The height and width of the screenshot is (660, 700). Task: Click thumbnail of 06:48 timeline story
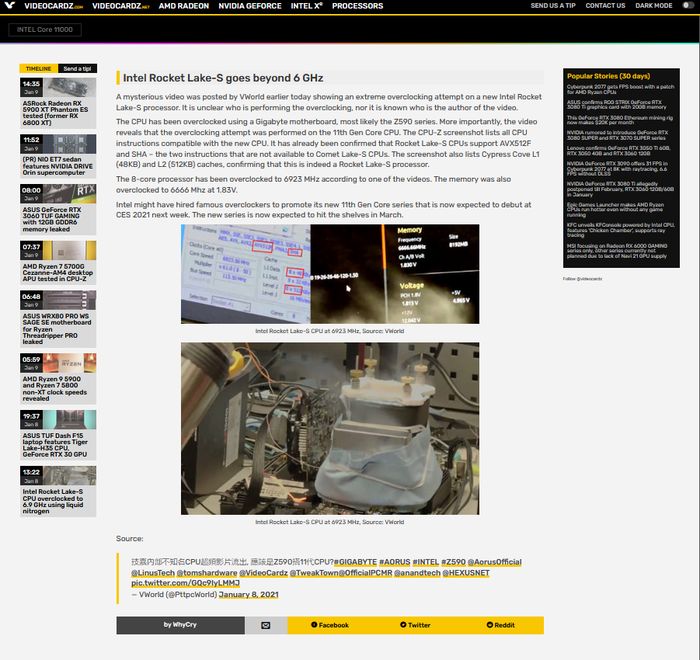click(69, 300)
